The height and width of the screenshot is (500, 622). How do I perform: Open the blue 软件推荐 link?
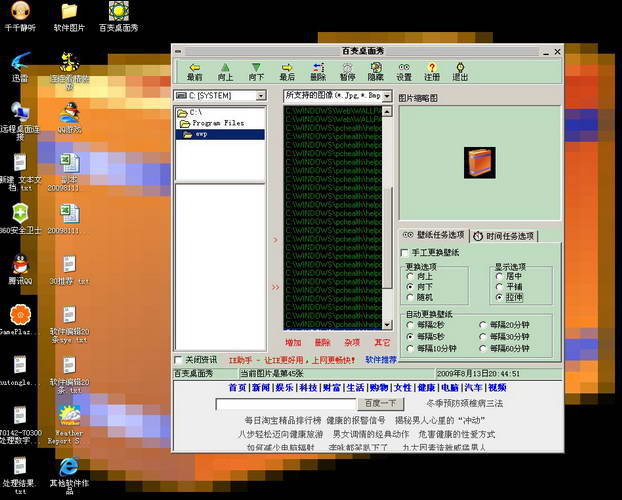point(381,360)
